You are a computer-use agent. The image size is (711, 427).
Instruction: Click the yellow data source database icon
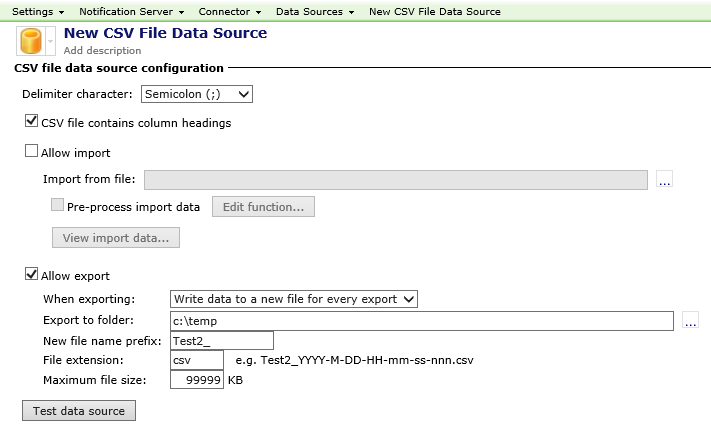tap(32, 41)
